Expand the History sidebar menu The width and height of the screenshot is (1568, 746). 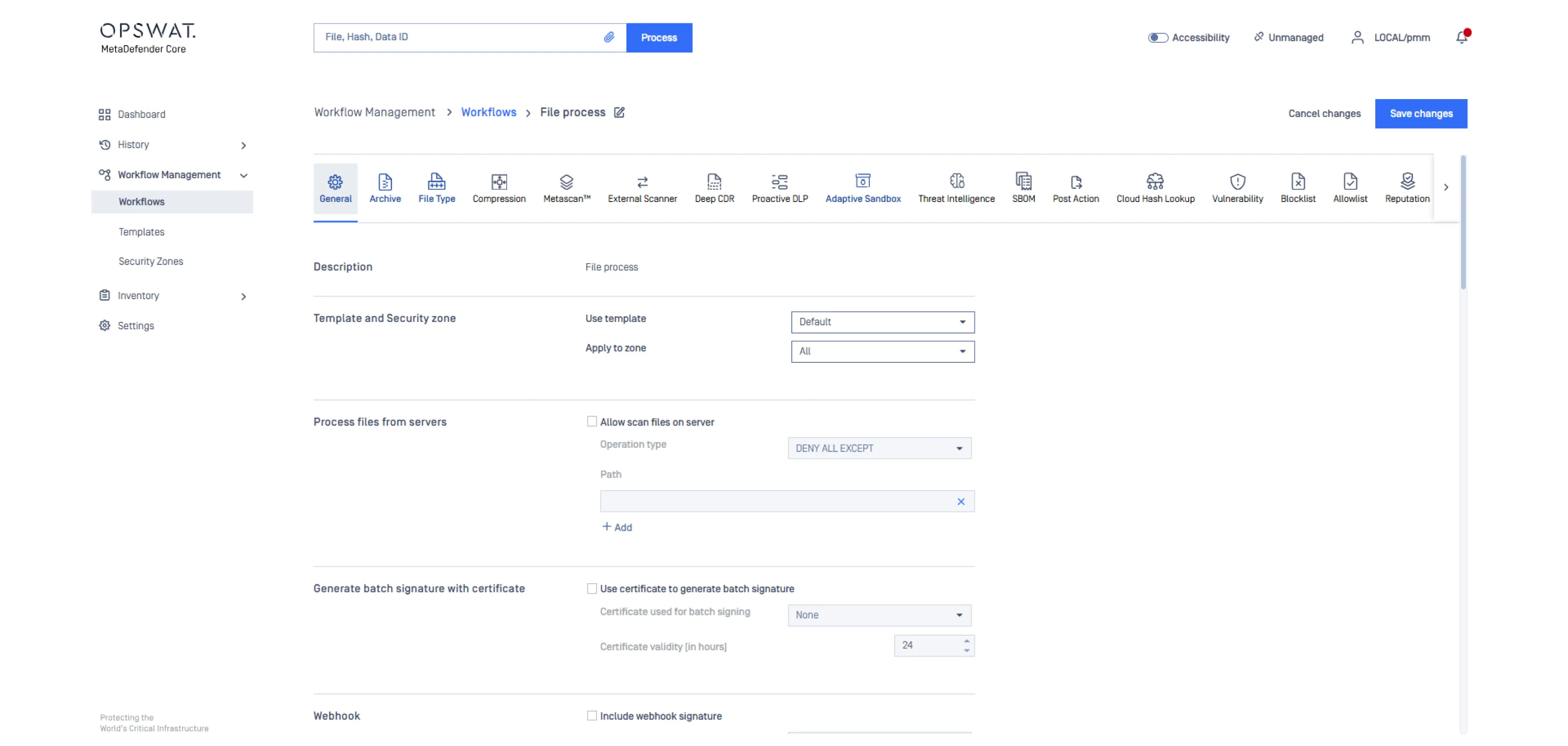pyautogui.click(x=243, y=145)
